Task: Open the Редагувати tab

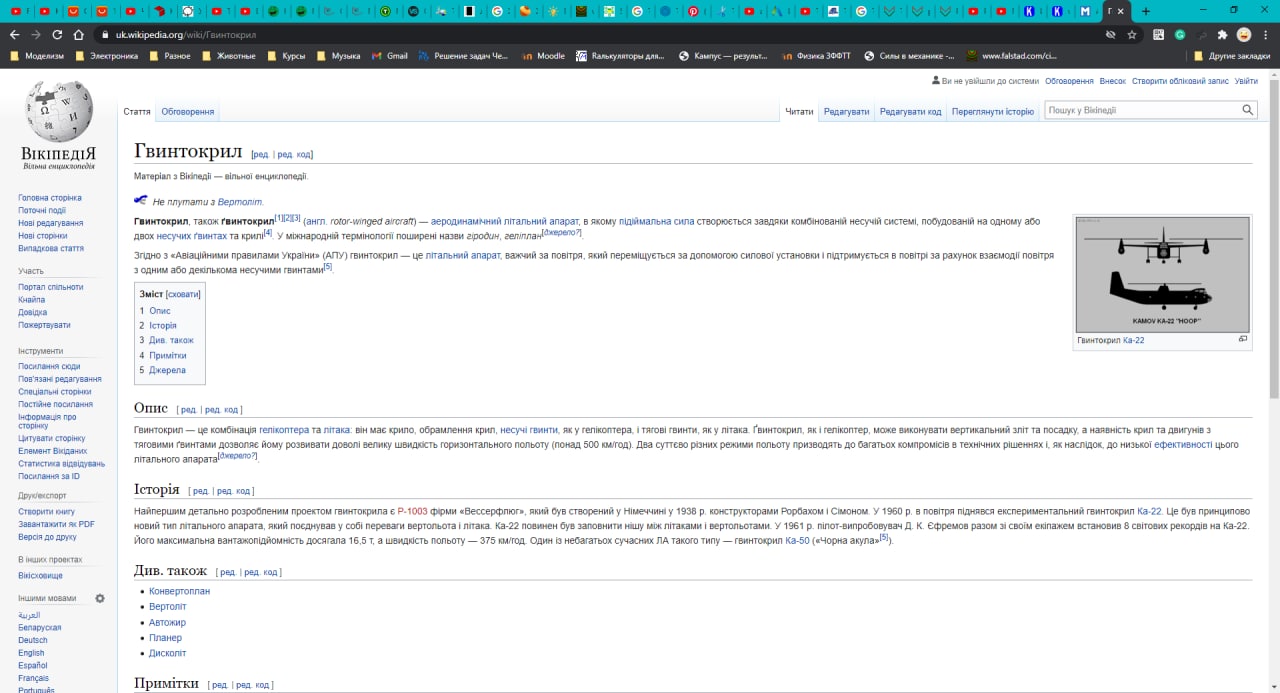Action: coord(846,111)
